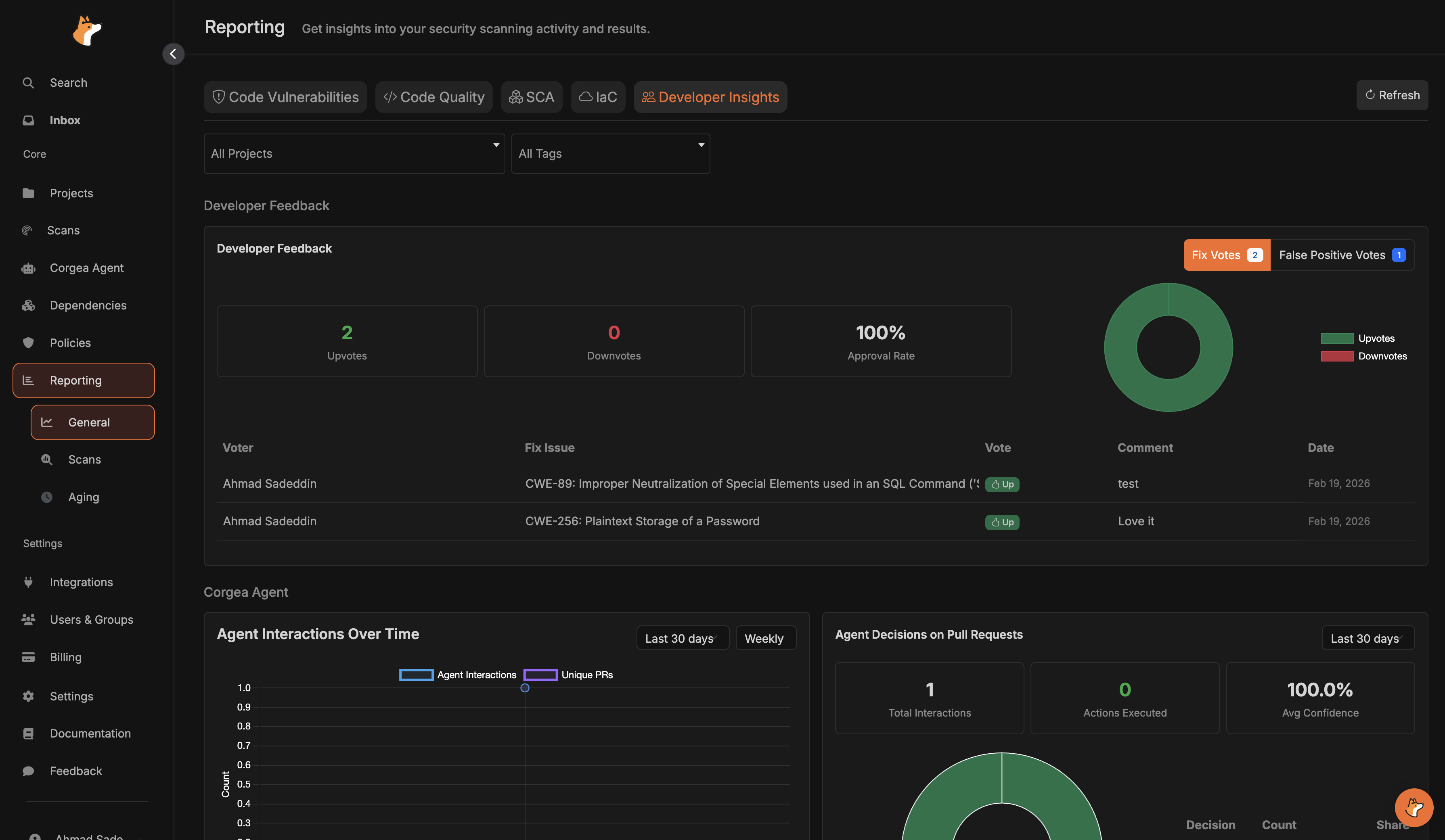This screenshot has width=1445, height=840.
Task: Select the Fix Votes toggle
Action: click(x=1226, y=255)
